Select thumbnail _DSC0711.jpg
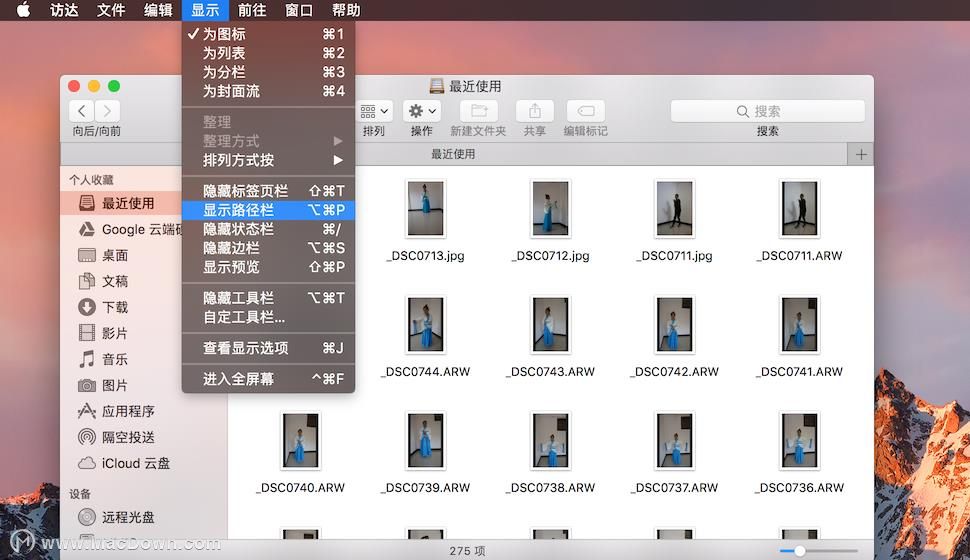 pos(675,209)
